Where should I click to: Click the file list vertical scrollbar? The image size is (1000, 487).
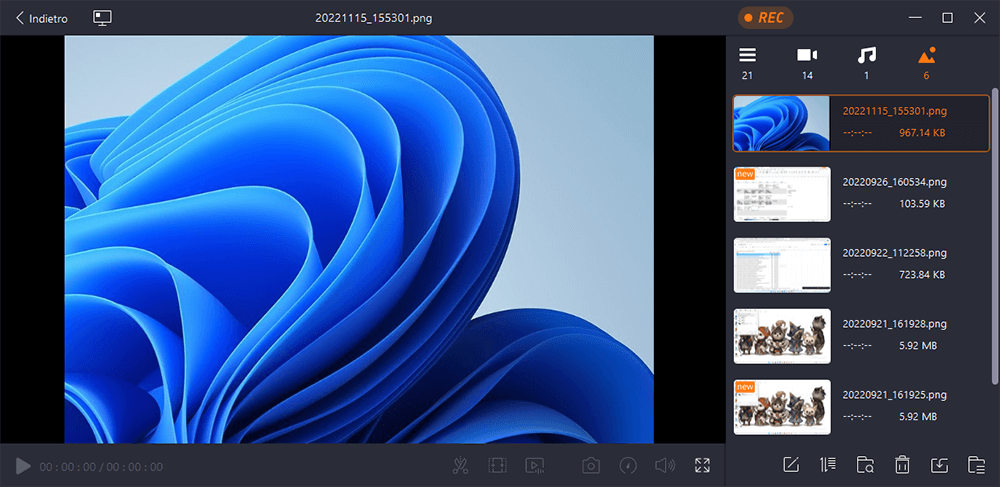click(x=995, y=236)
